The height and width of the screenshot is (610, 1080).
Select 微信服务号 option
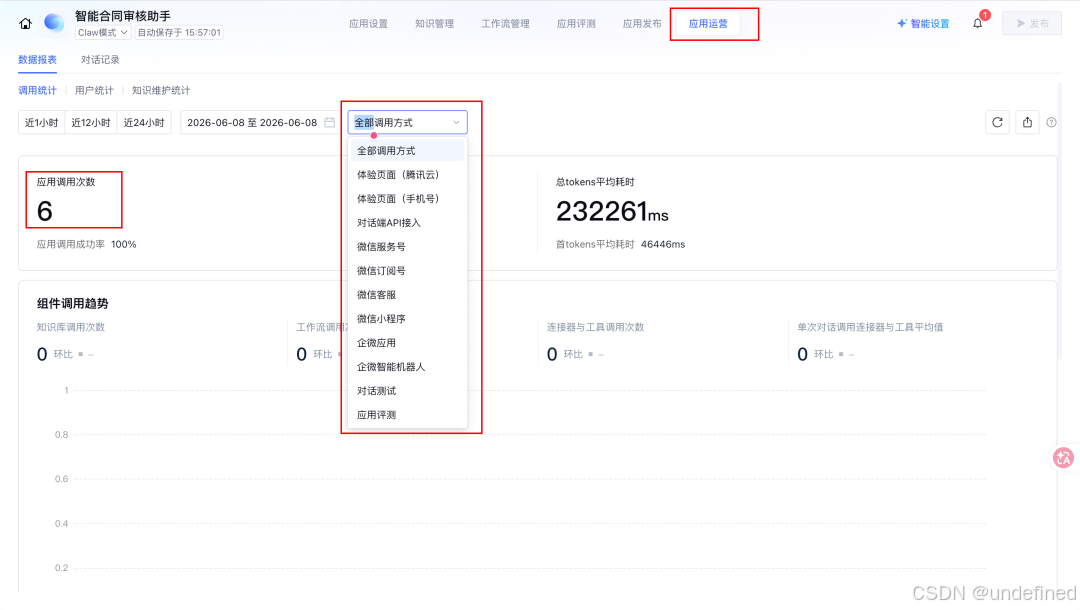click(407, 246)
